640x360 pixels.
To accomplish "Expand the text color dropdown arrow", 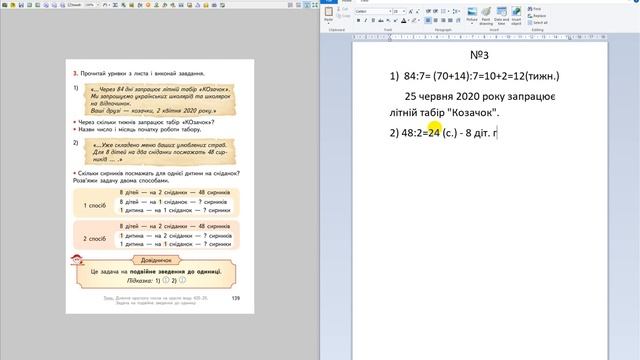I will click(408, 20).
